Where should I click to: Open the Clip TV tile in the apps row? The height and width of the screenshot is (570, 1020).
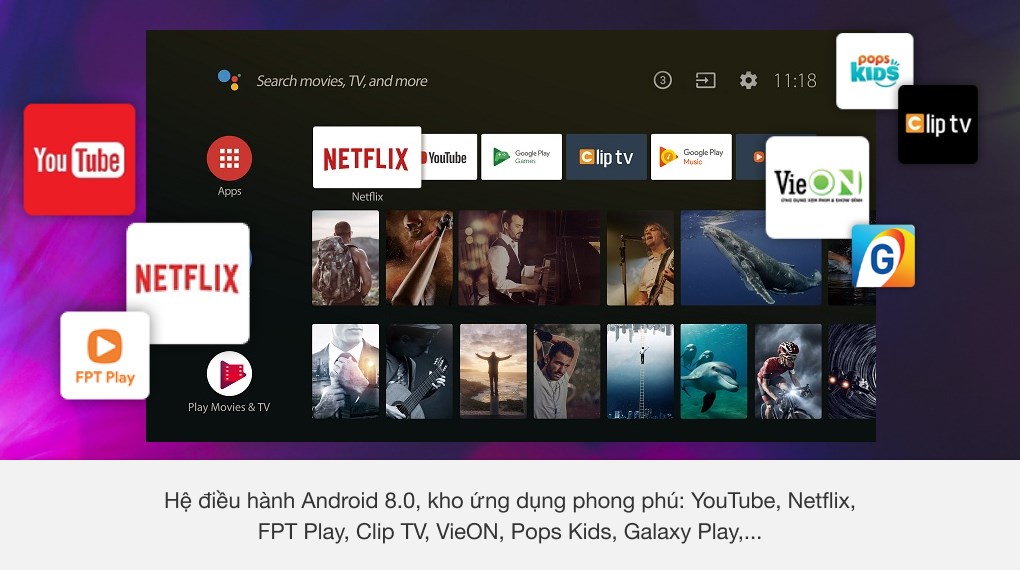pos(606,157)
